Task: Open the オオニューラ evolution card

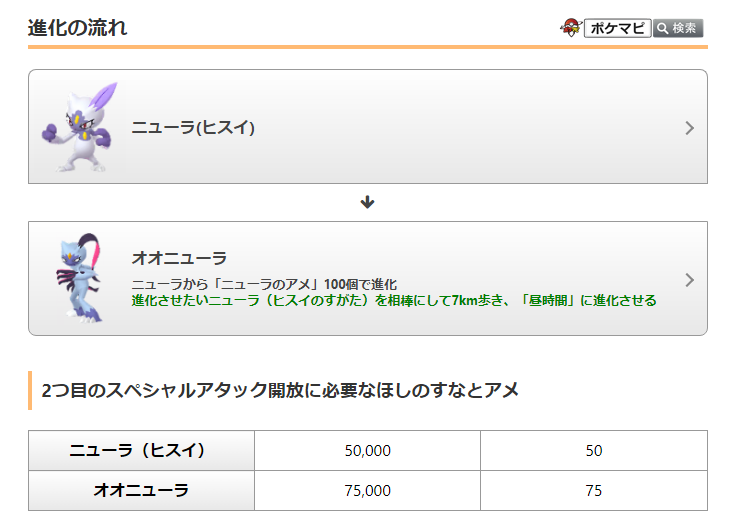Action: [368, 278]
